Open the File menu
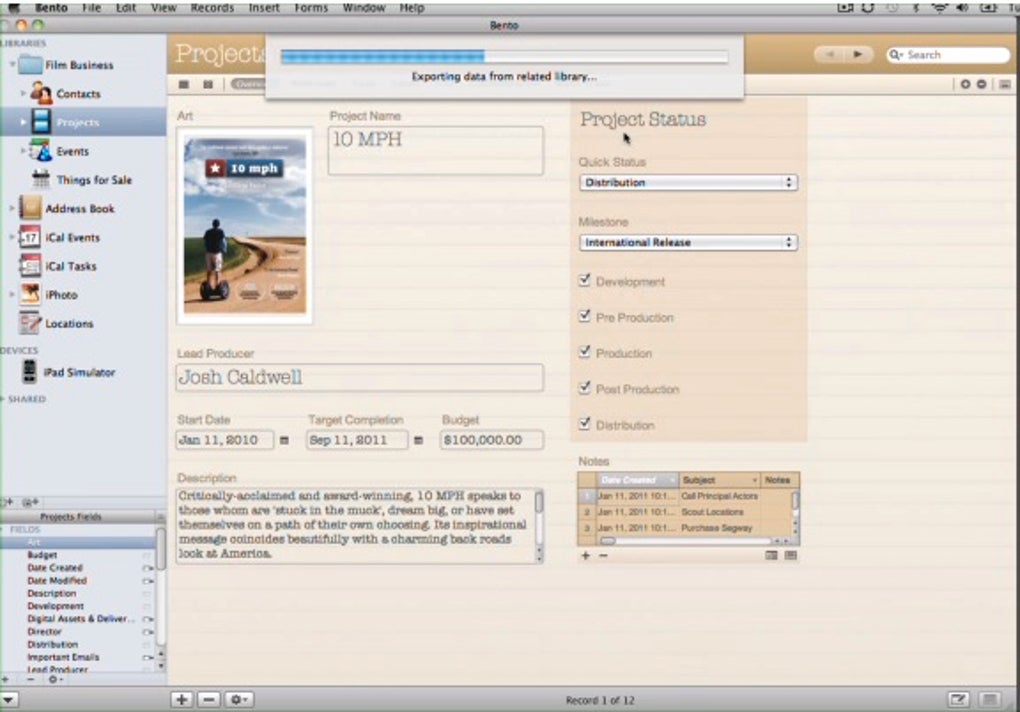This screenshot has width=1020, height=712. [92, 8]
